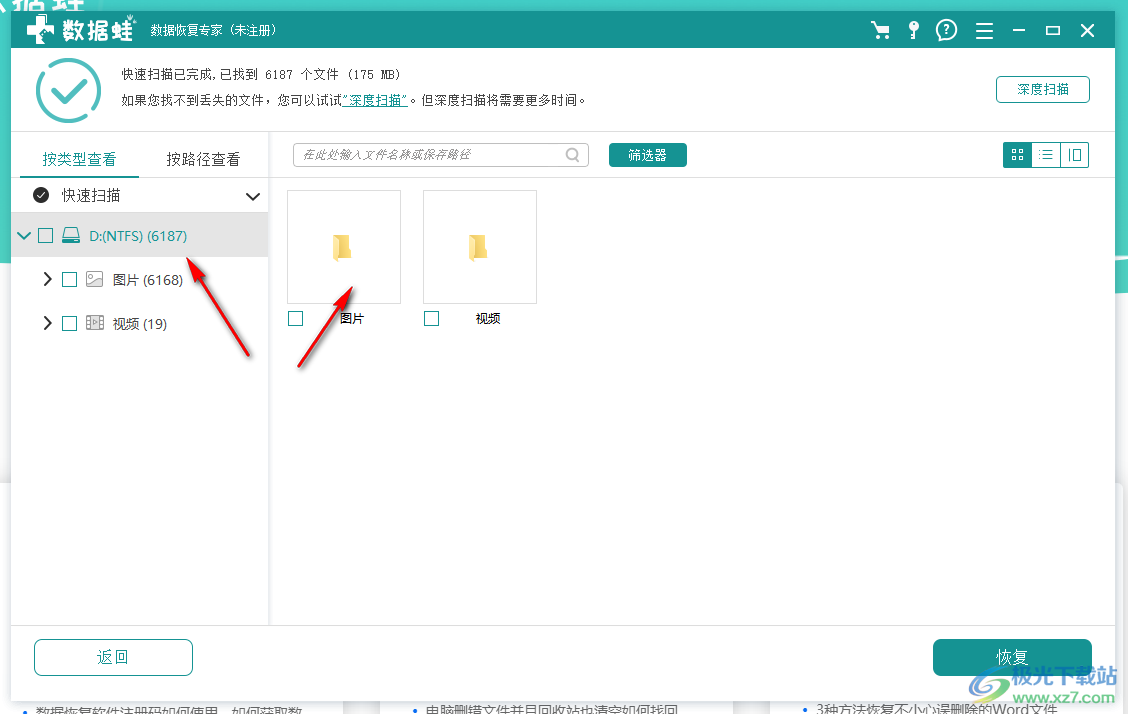Open the shopping cart purchase icon
This screenshot has width=1128, height=714.
point(880,30)
